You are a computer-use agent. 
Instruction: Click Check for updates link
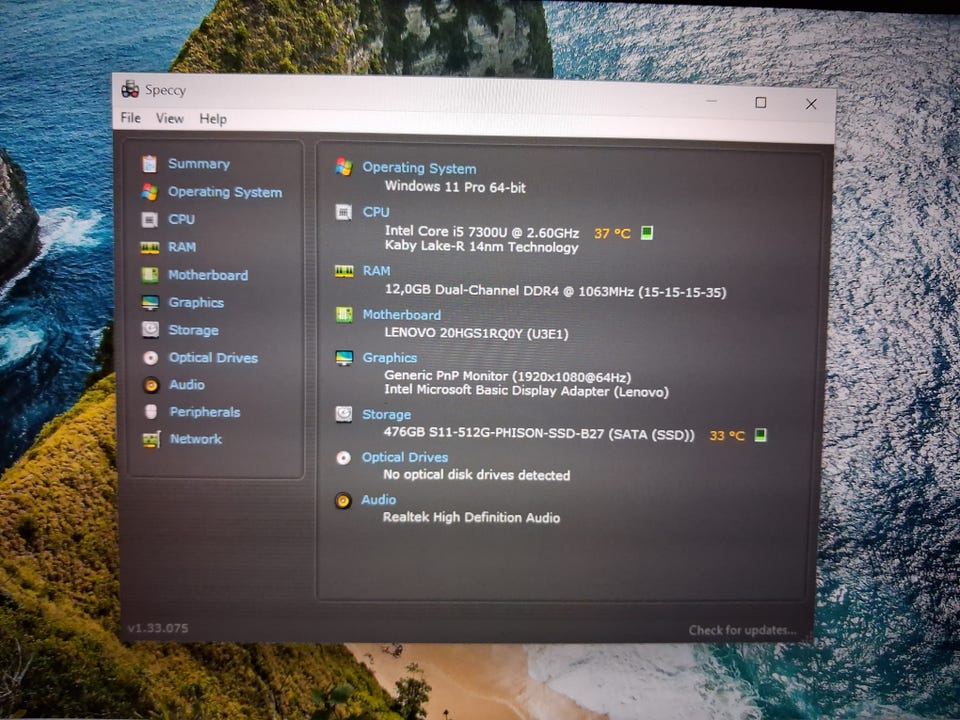pos(743,630)
